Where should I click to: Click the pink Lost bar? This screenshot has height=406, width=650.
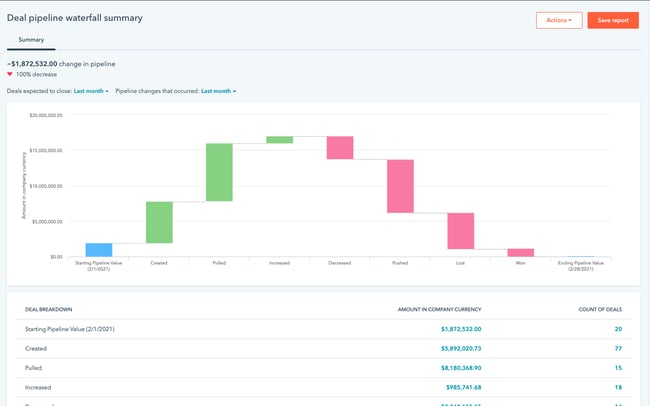click(x=460, y=231)
